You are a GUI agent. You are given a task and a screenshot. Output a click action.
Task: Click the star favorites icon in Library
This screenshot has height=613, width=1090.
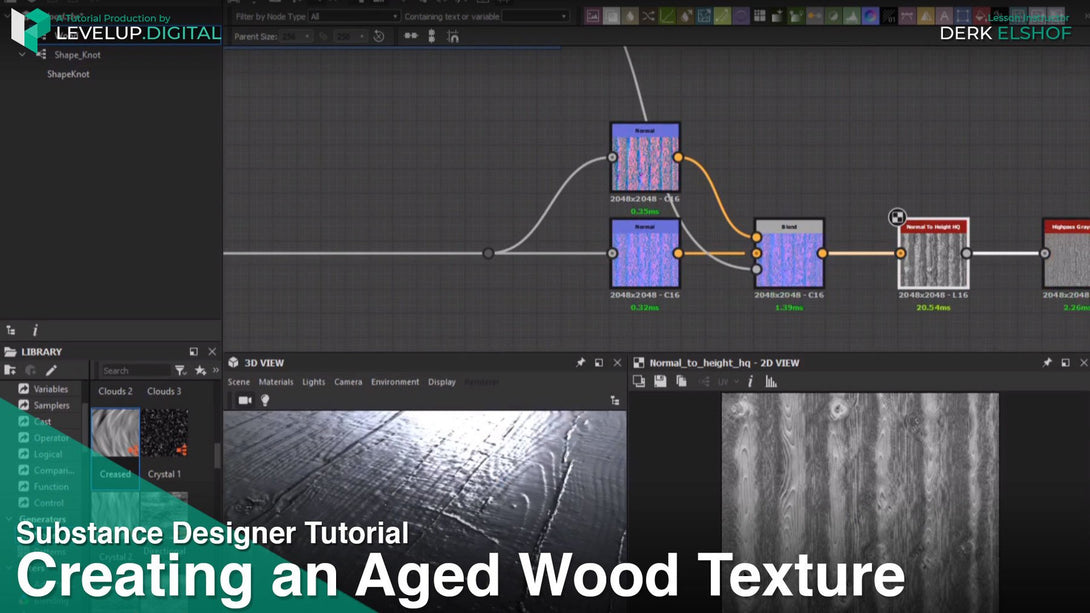click(200, 370)
